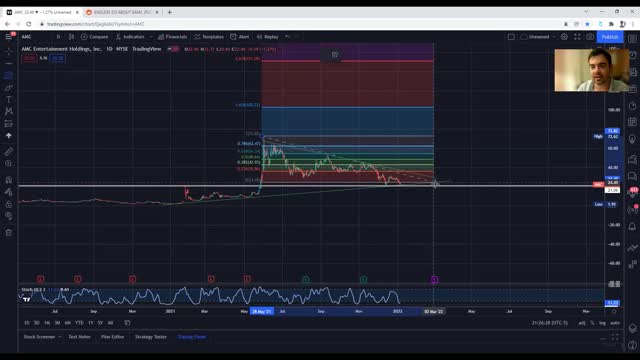Viewport: 640px width, 360px height.
Task: Open the calendar panel in right sidebar
Action: pyautogui.click(x=632, y=122)
